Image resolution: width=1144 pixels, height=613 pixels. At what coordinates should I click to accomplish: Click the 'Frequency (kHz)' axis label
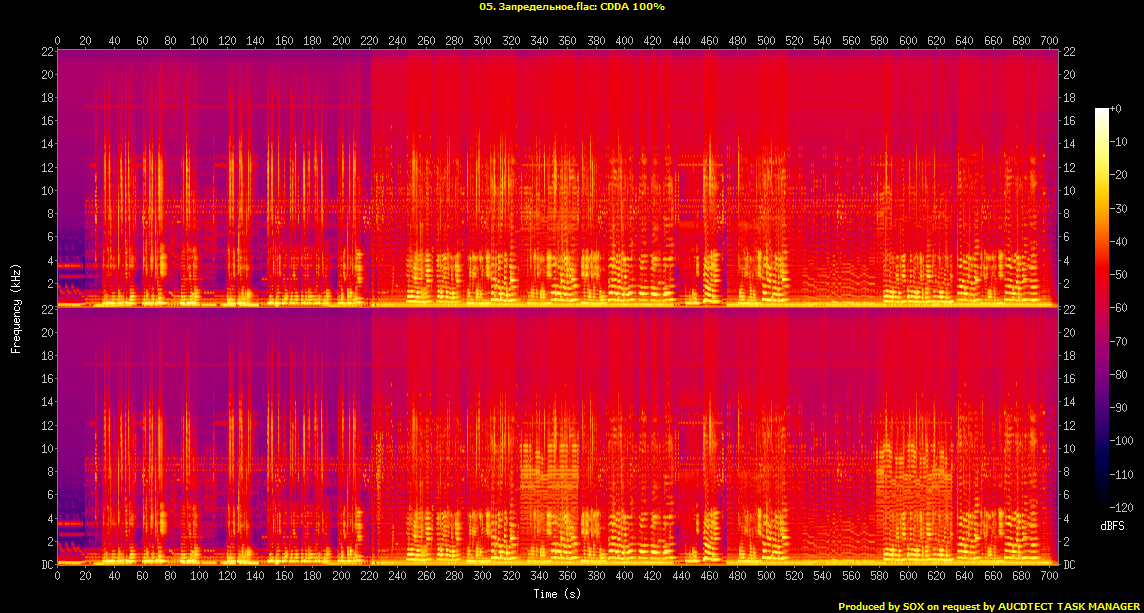coord(15,307)
